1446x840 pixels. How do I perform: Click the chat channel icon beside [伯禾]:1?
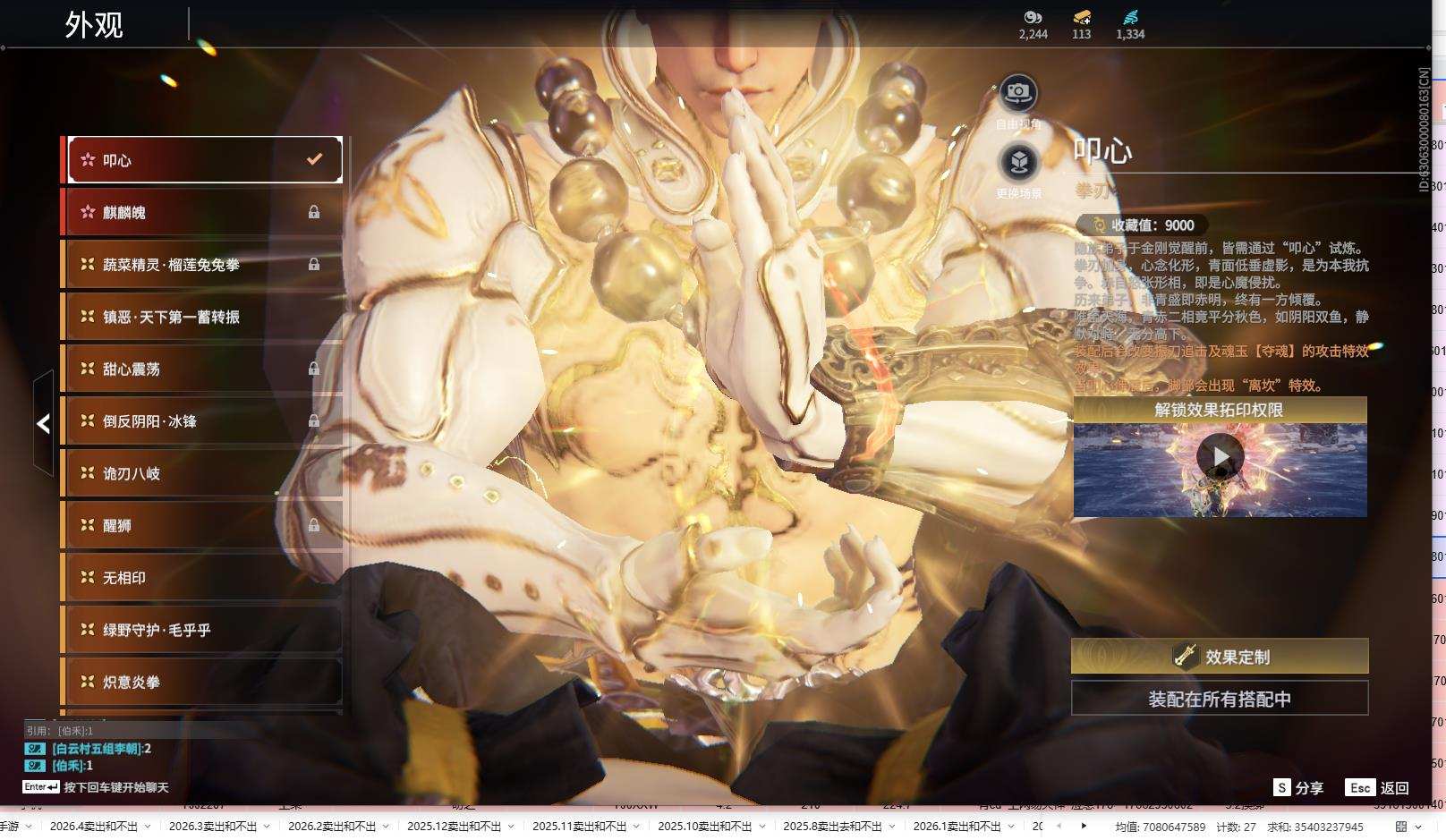[35, 766]
